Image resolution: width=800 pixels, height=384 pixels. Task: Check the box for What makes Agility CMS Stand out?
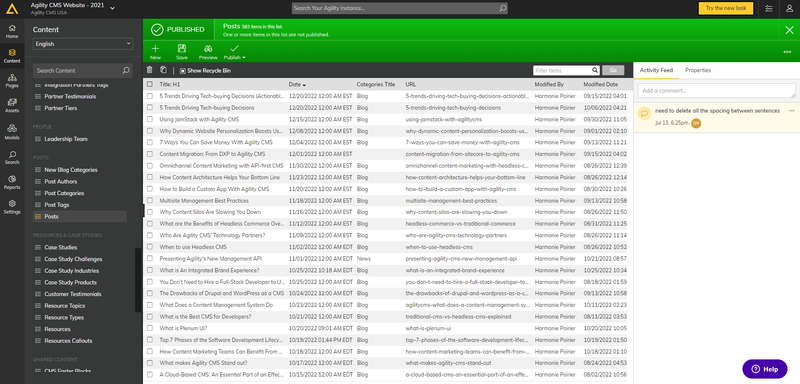pyautogui.click(x=149, y=363)
